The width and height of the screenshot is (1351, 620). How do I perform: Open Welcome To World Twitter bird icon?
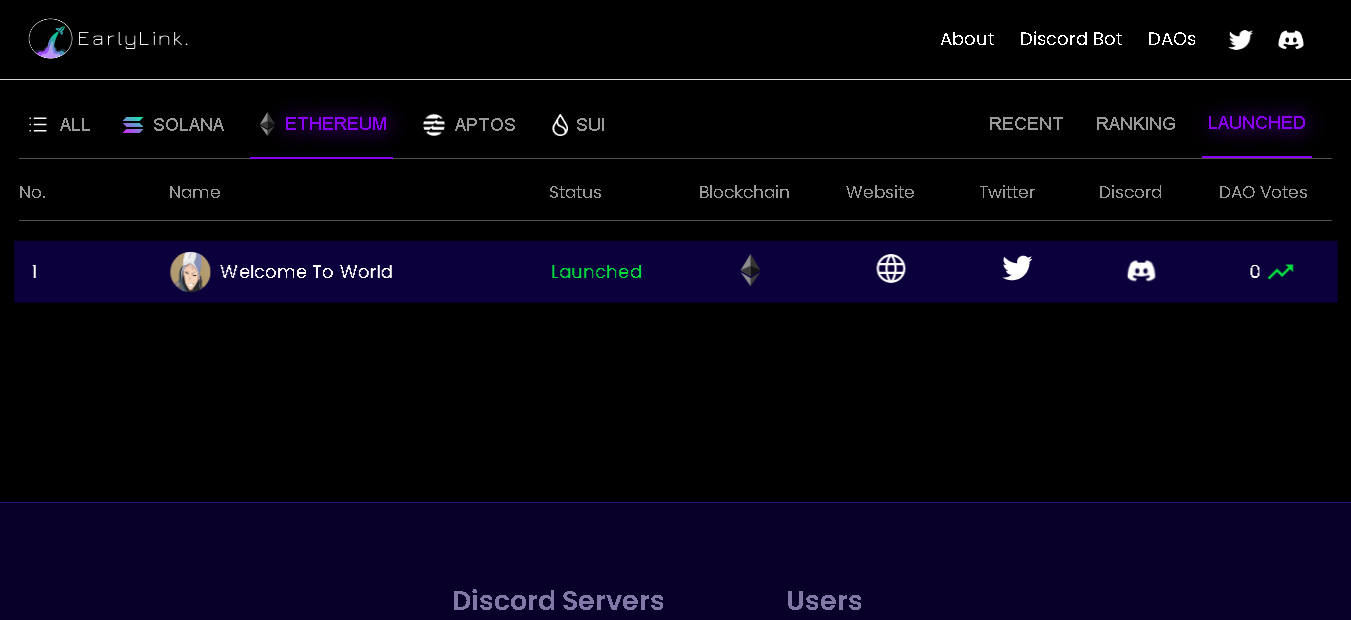pos(1017,268)
